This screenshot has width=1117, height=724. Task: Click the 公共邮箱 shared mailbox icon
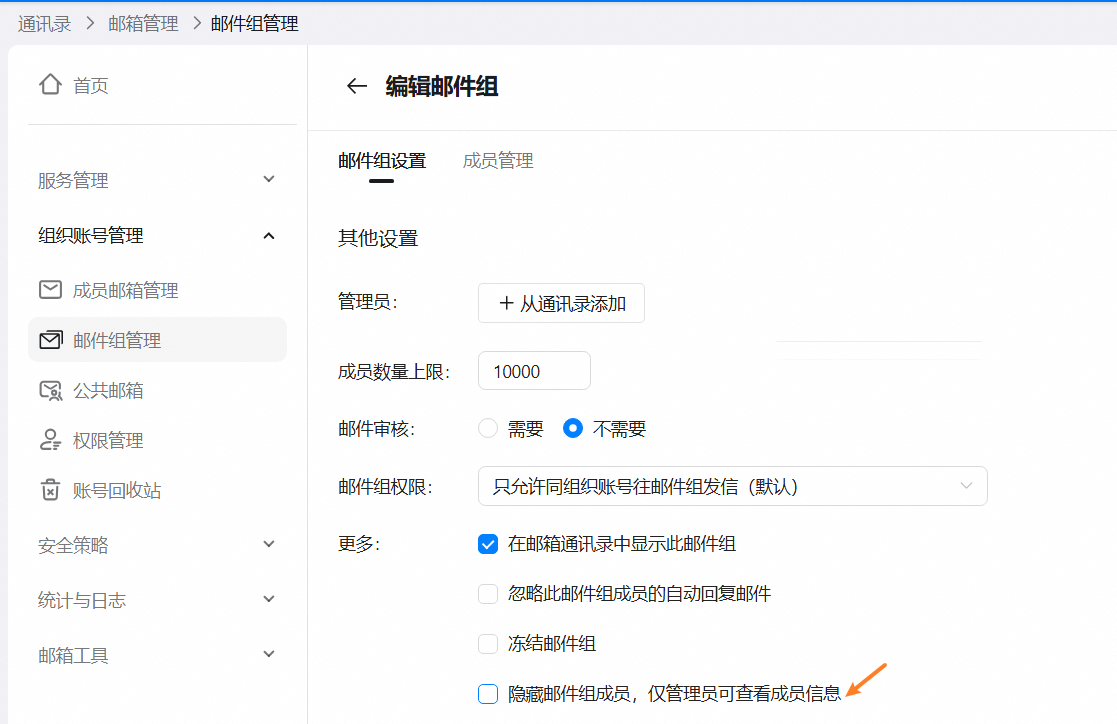[x=50, y=390]
